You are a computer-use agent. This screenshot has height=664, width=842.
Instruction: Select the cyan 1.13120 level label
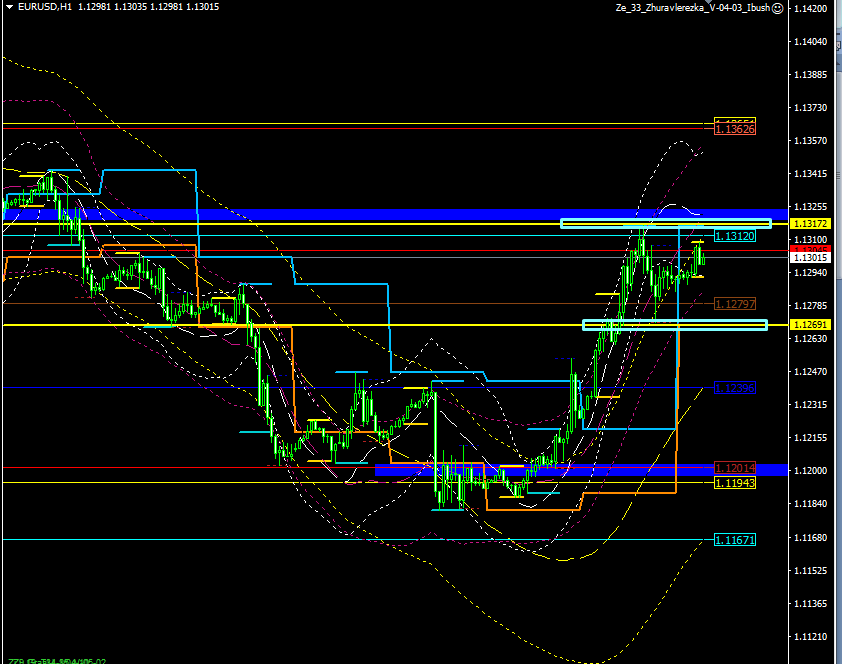[735, 236]
